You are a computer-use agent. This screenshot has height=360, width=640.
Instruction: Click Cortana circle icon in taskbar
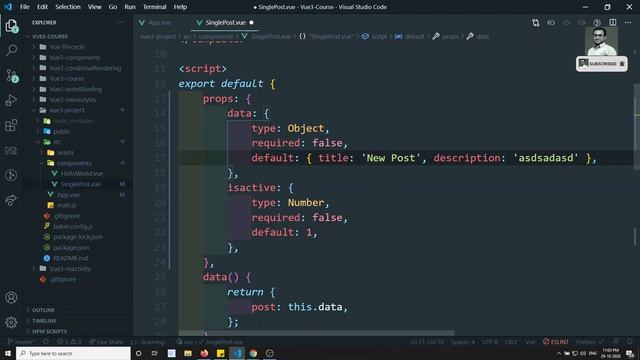[138, 353]
